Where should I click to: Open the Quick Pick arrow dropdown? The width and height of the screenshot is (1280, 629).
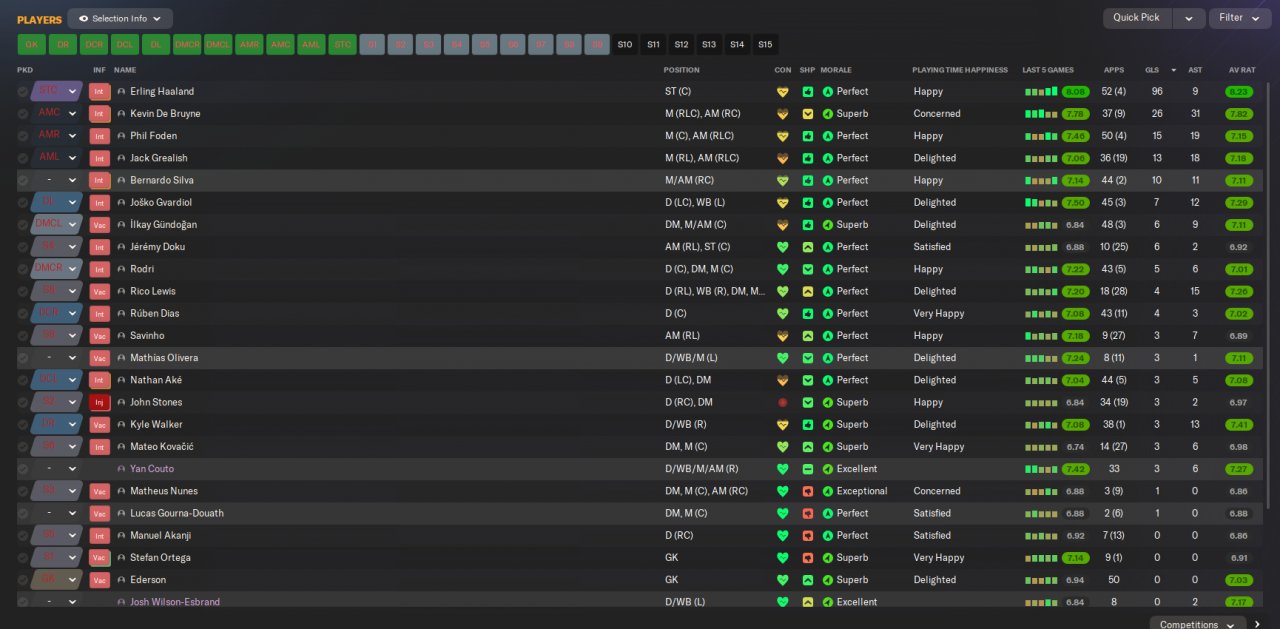click(x=1188, y=18)
